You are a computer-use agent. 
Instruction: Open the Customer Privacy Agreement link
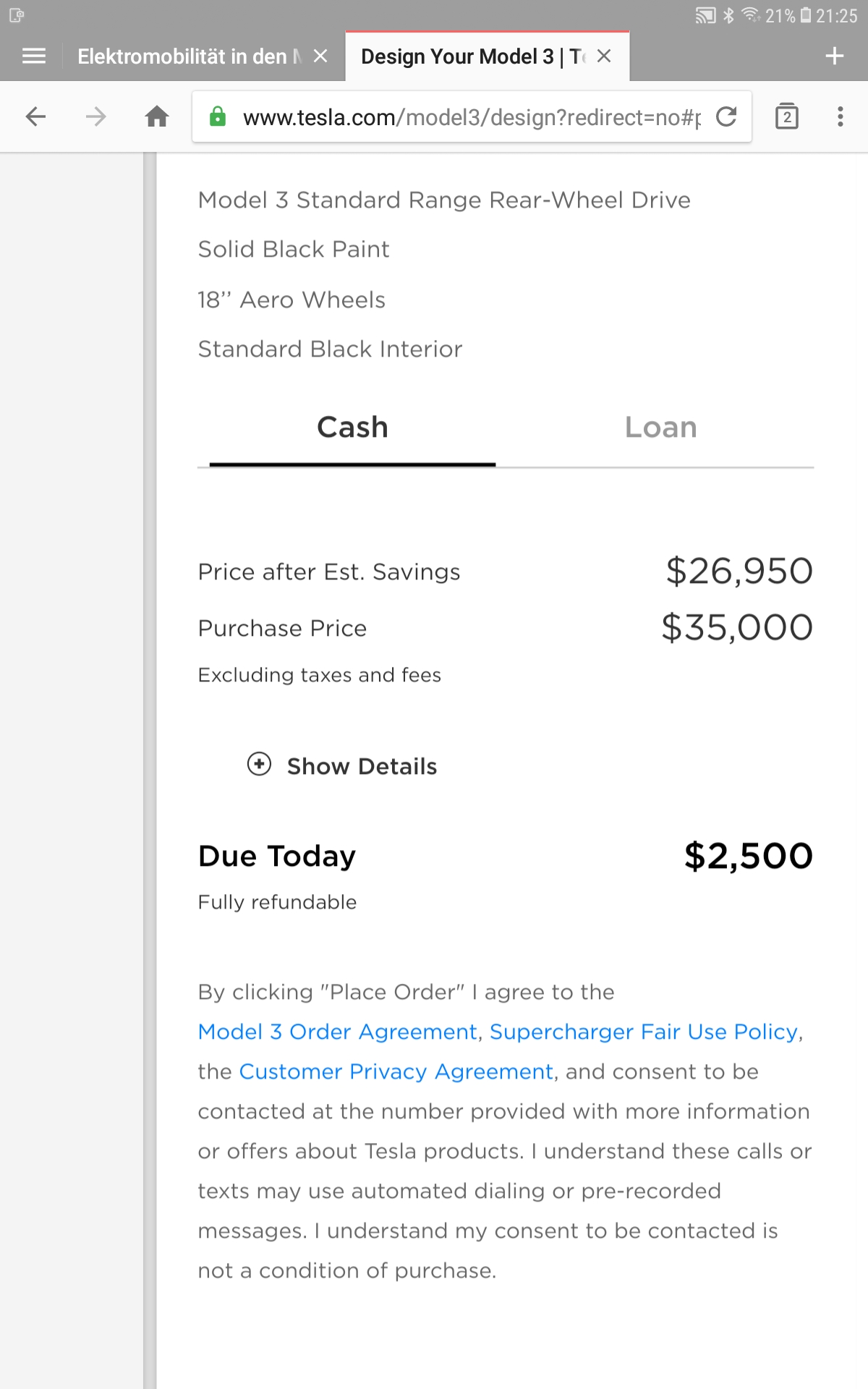pos(396,1071)
